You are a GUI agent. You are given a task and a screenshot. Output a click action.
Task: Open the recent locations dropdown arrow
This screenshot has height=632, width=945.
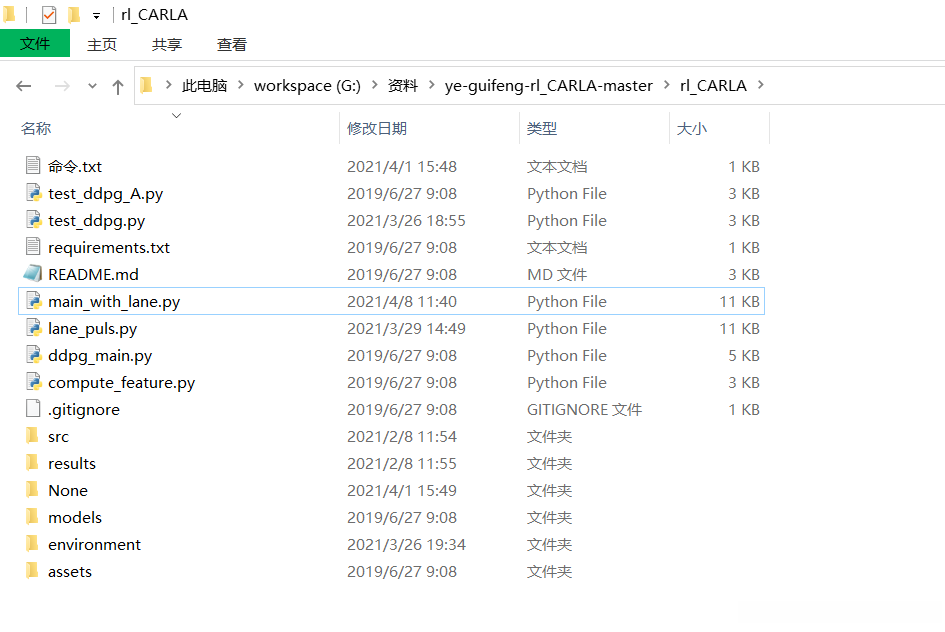click(x=92, y=87)
